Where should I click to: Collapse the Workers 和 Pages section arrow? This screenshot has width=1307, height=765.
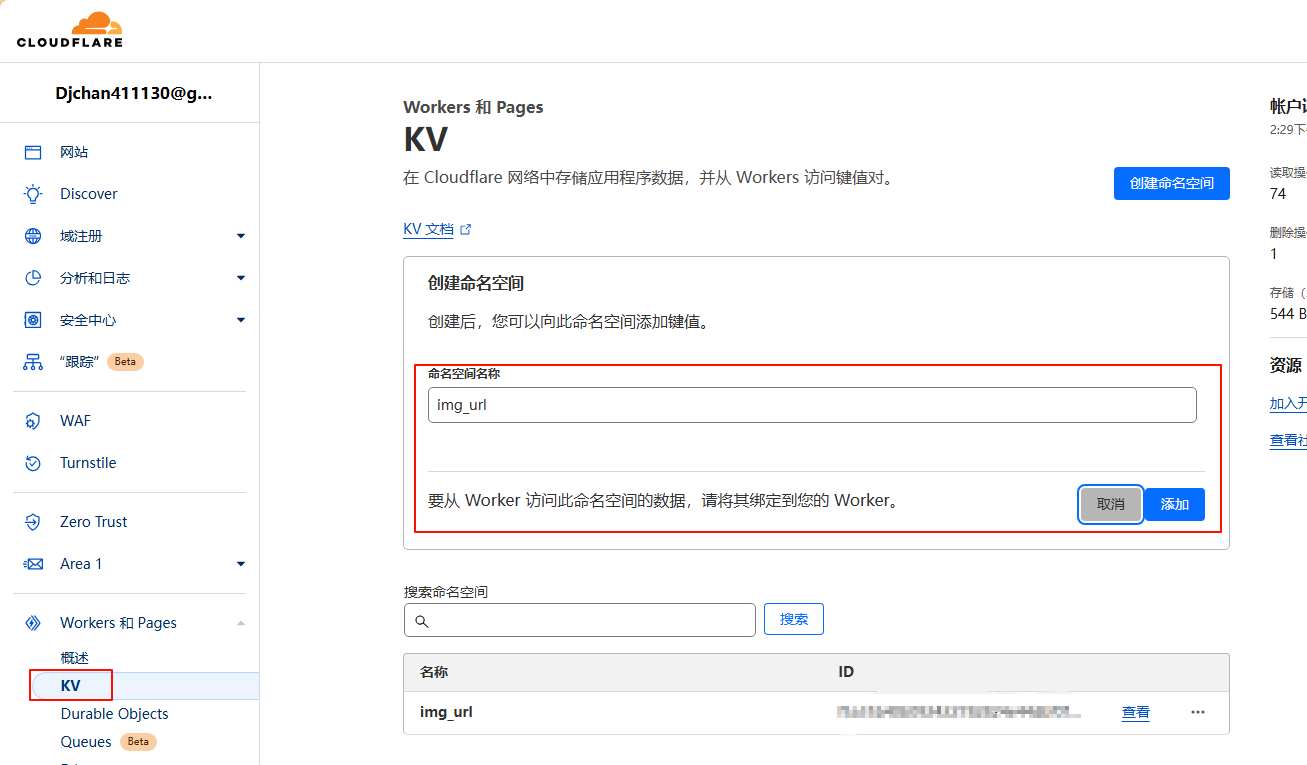240,623
